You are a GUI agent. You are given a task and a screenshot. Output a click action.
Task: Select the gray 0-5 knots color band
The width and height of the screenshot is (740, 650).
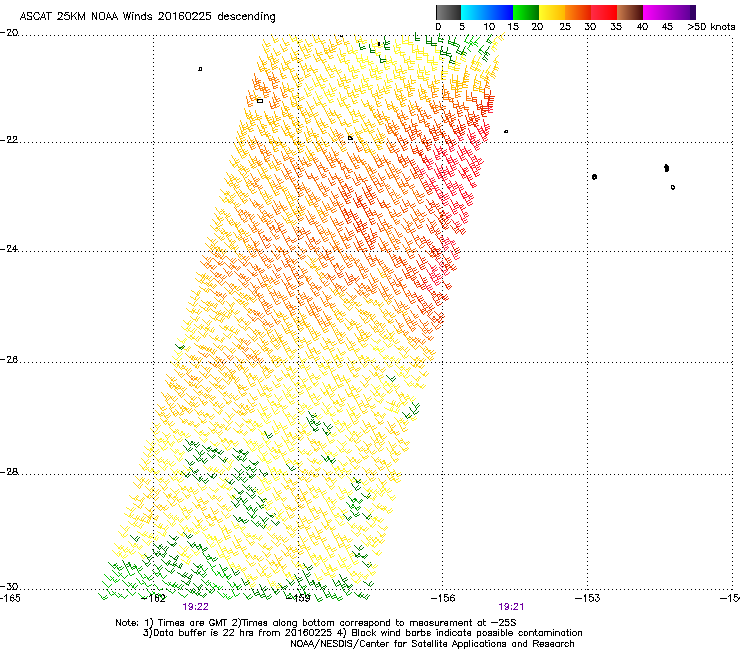click(x=448, y=12)
